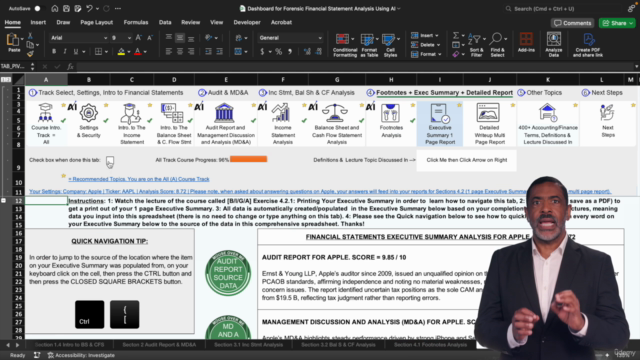Screen dimensions: 640x360
Task: Open Settings & Security gear icon
Action: [89, 113]
